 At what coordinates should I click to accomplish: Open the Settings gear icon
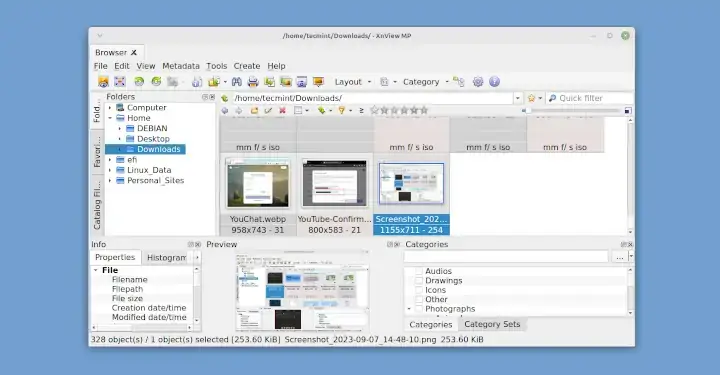478,82
